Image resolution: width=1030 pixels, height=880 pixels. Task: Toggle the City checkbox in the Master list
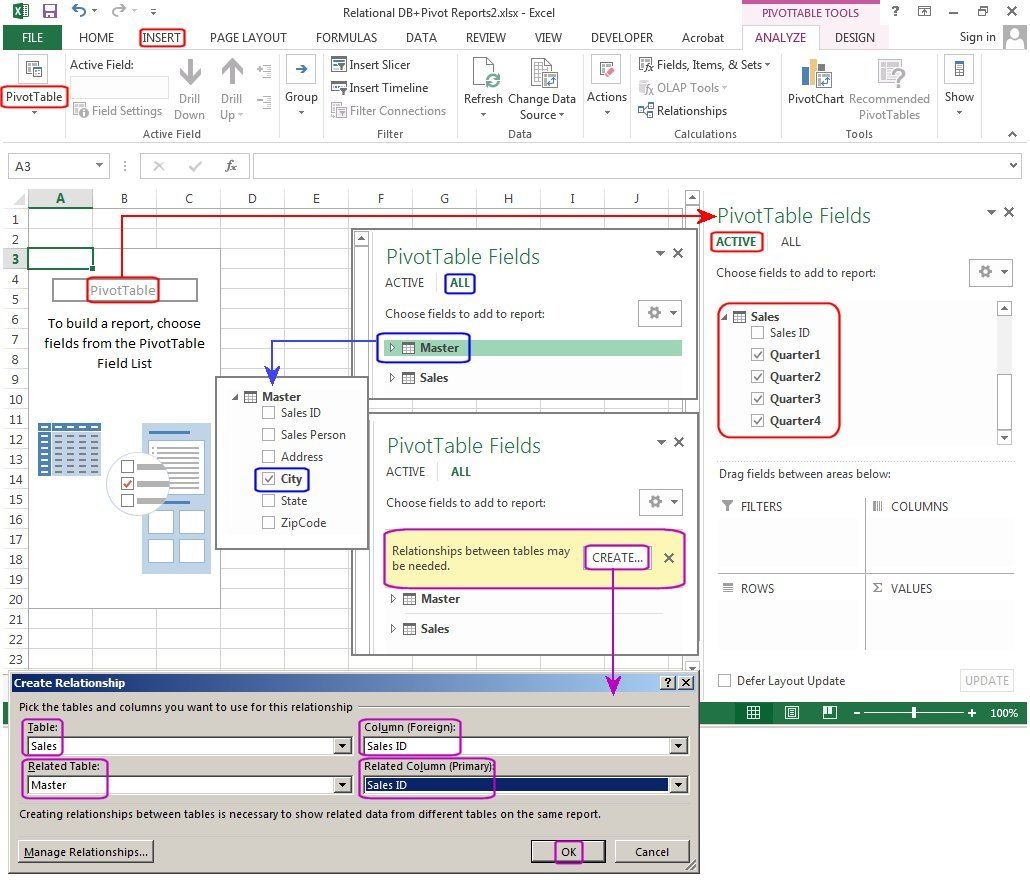(266, 479)
